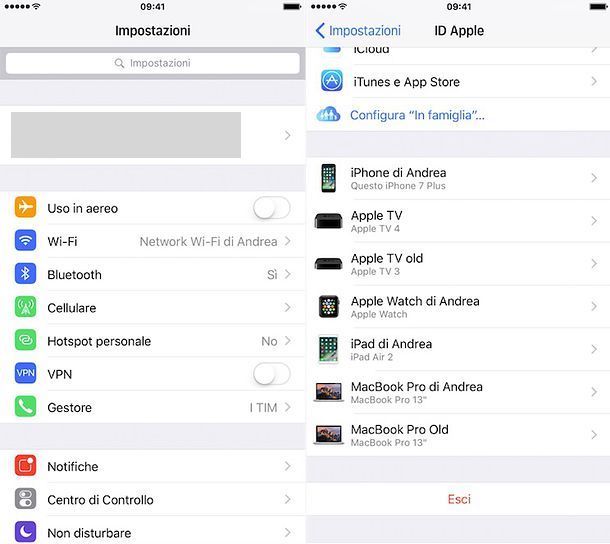Tap the Bluetooth icon
The width and height of the screenshot is (610, 544).
25,274
